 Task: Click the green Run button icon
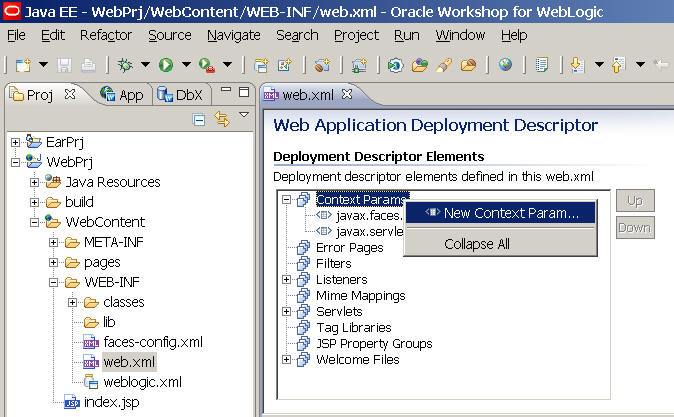pyautogui.click(x=166, y=65)
